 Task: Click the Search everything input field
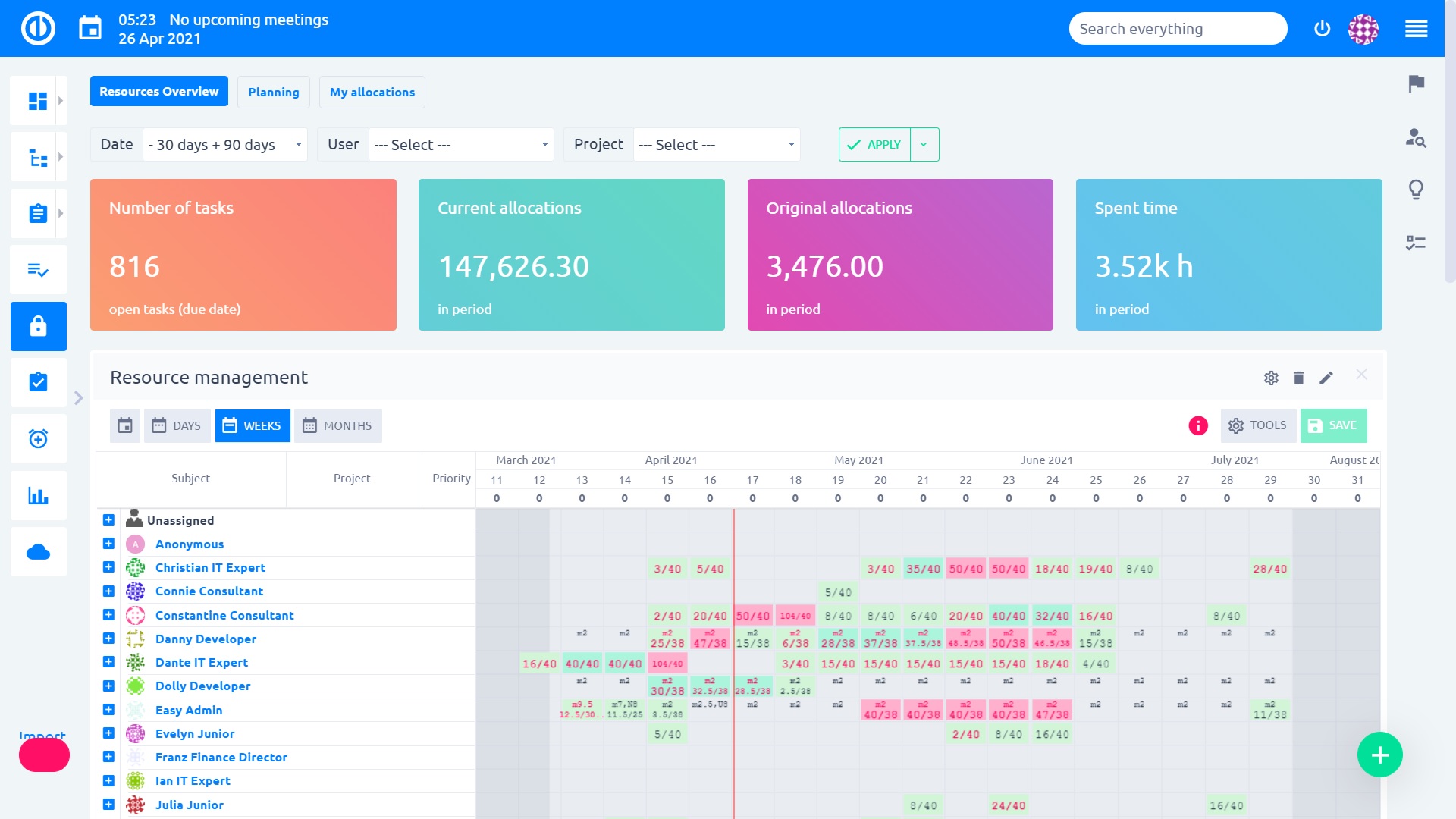click(x=1178, y=29)
